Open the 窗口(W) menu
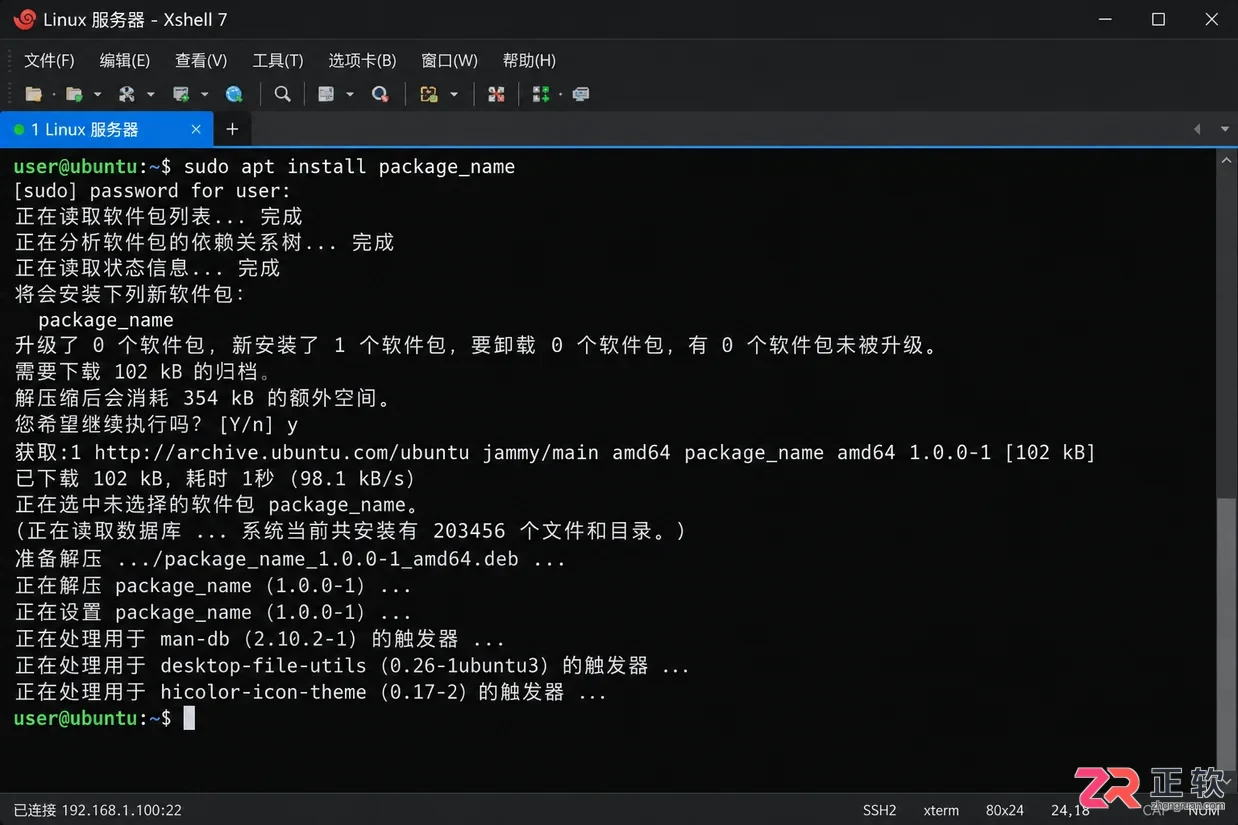This screenshot has height=825, width=1238. (x=449, y=61)
